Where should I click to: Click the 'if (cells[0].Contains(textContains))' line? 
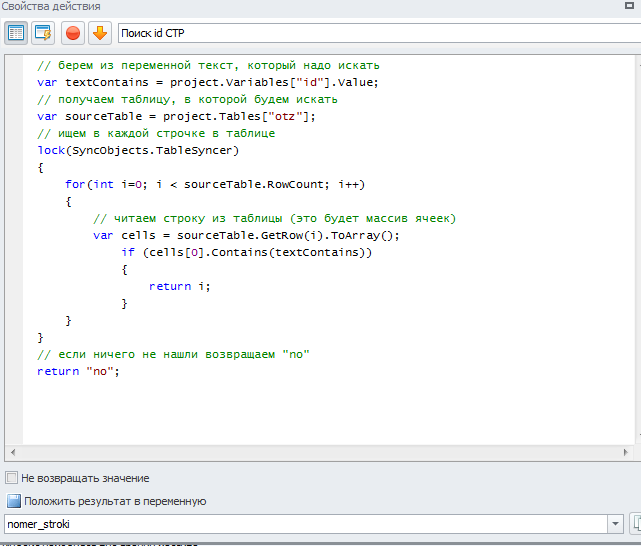pos(246,252)
